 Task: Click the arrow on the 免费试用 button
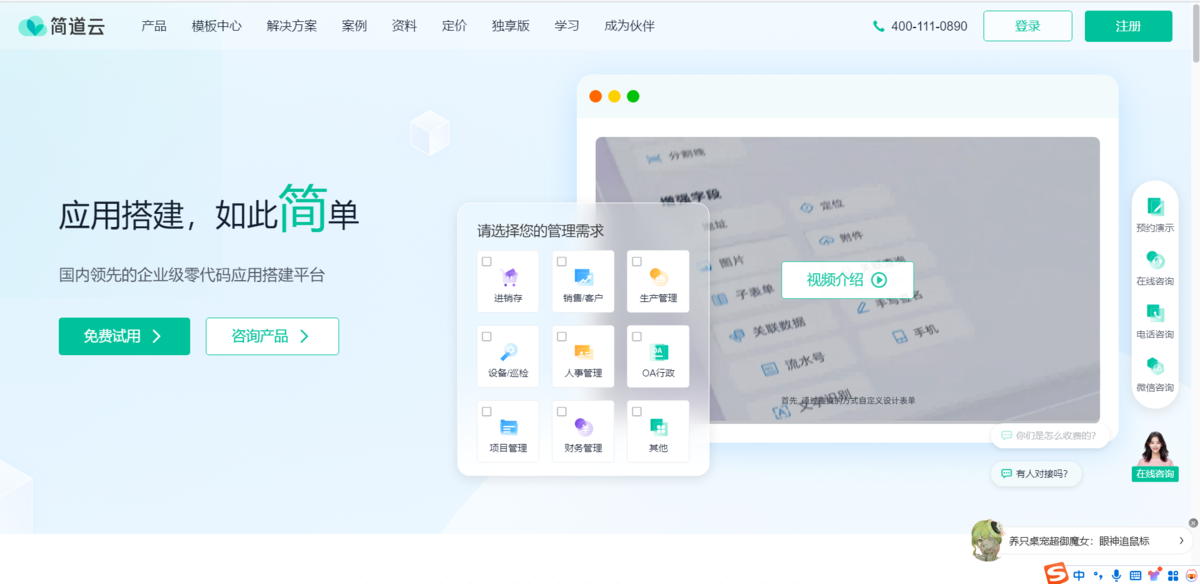point(156,337)
